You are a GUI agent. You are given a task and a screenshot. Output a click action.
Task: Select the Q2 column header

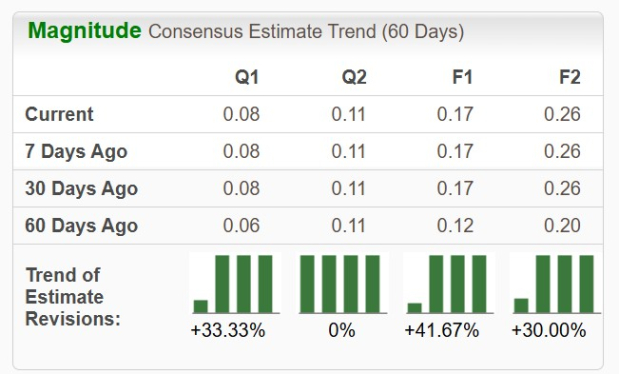click(x=354, y=77)
